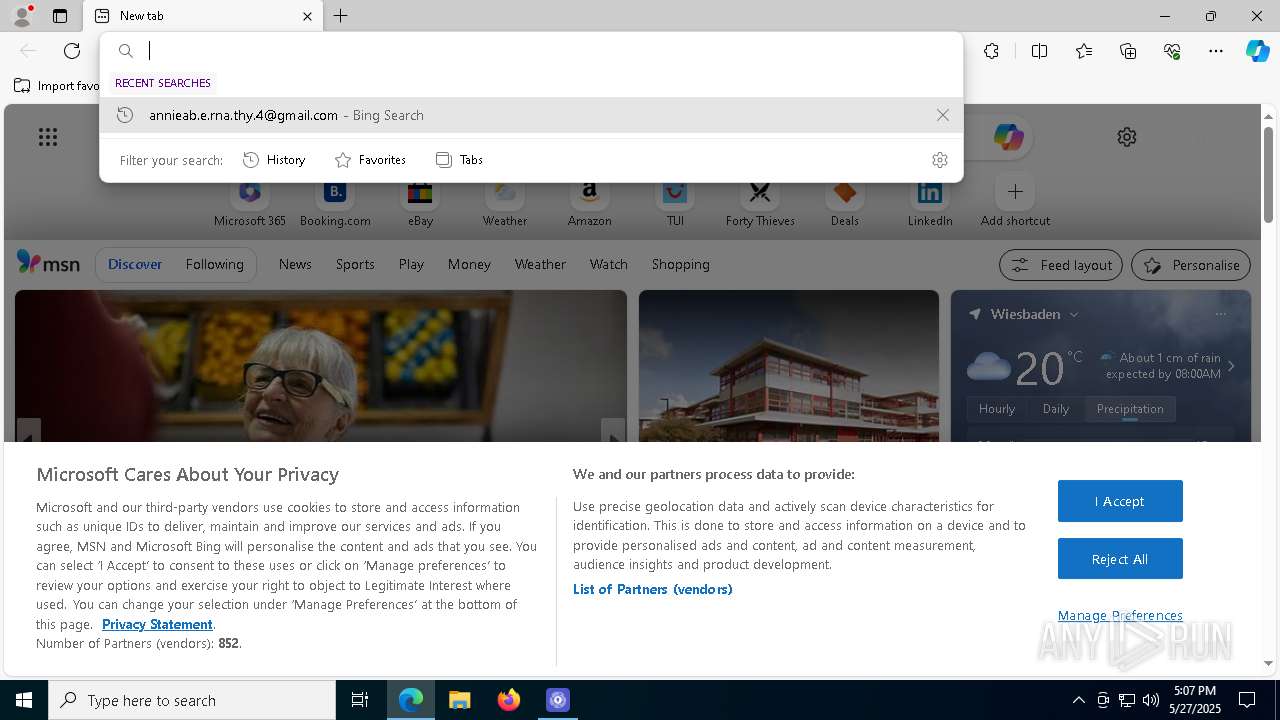Launch Copilot sidebar icon
1280x720 pixels.
(x=1257, y=51)
